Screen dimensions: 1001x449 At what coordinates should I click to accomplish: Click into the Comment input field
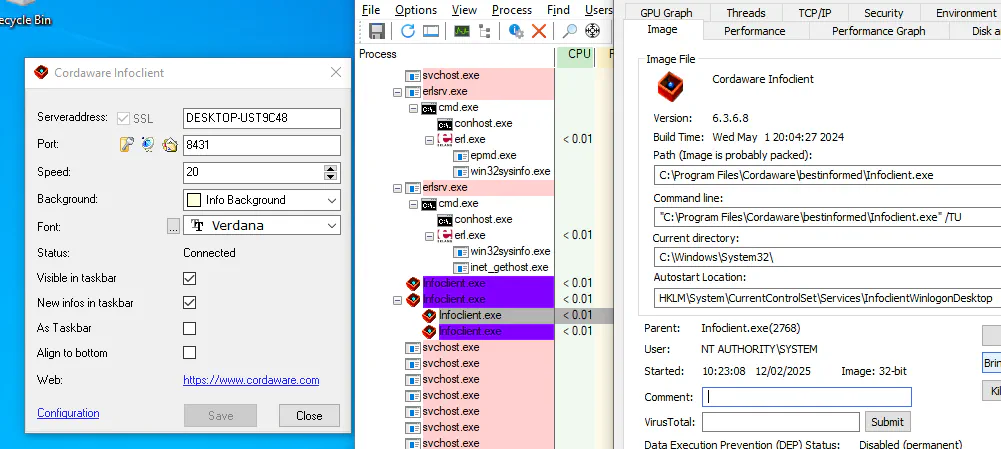(x=807, y=397)
